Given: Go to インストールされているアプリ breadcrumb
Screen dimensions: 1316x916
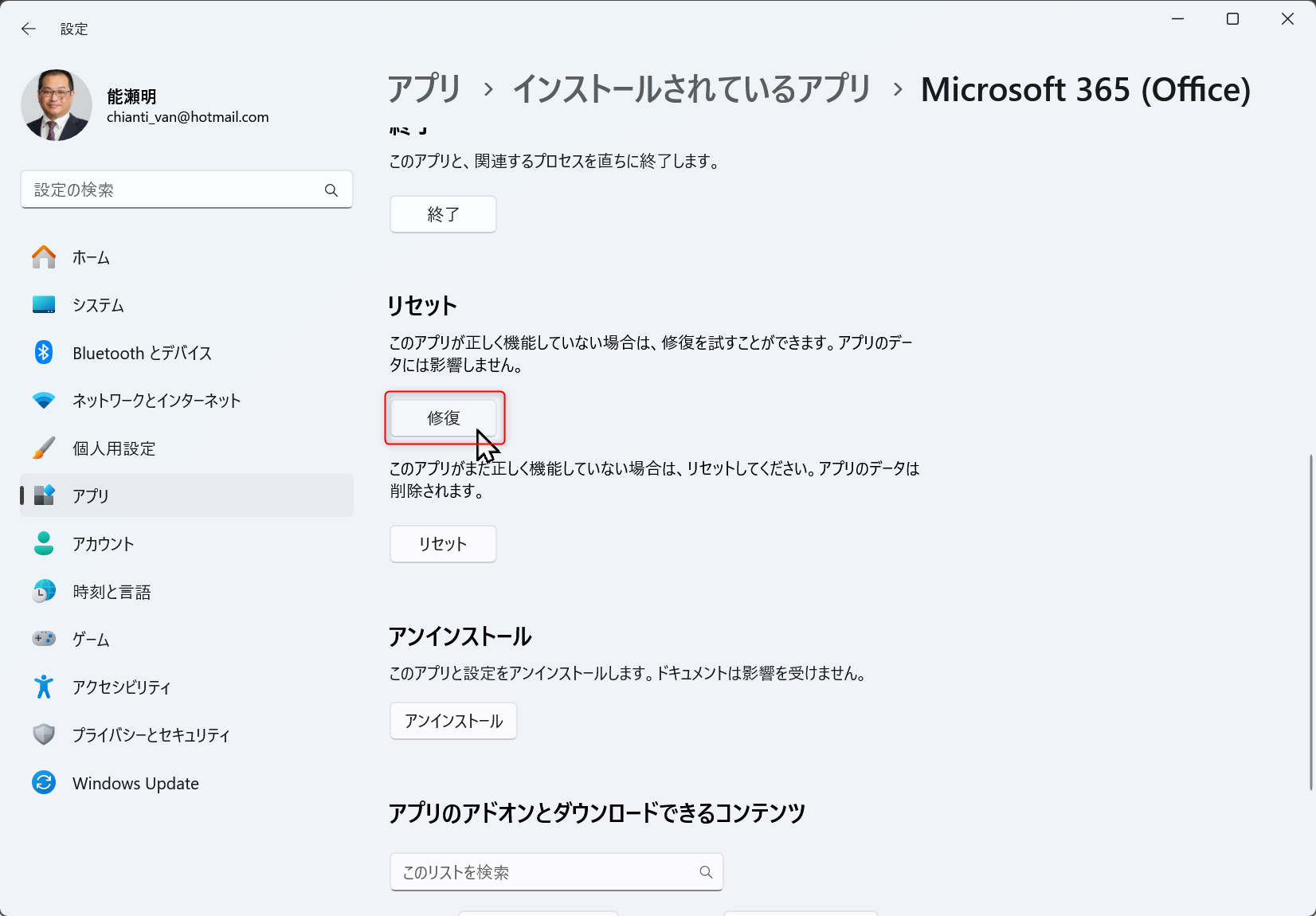Looking at the screenshot, I should point(691,89).
